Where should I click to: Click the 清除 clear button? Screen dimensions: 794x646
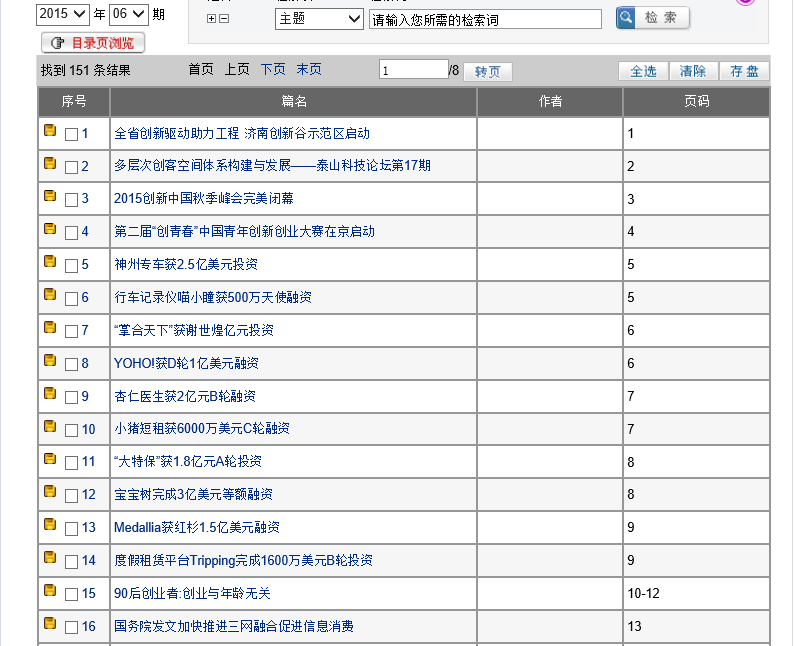(693, 71)
